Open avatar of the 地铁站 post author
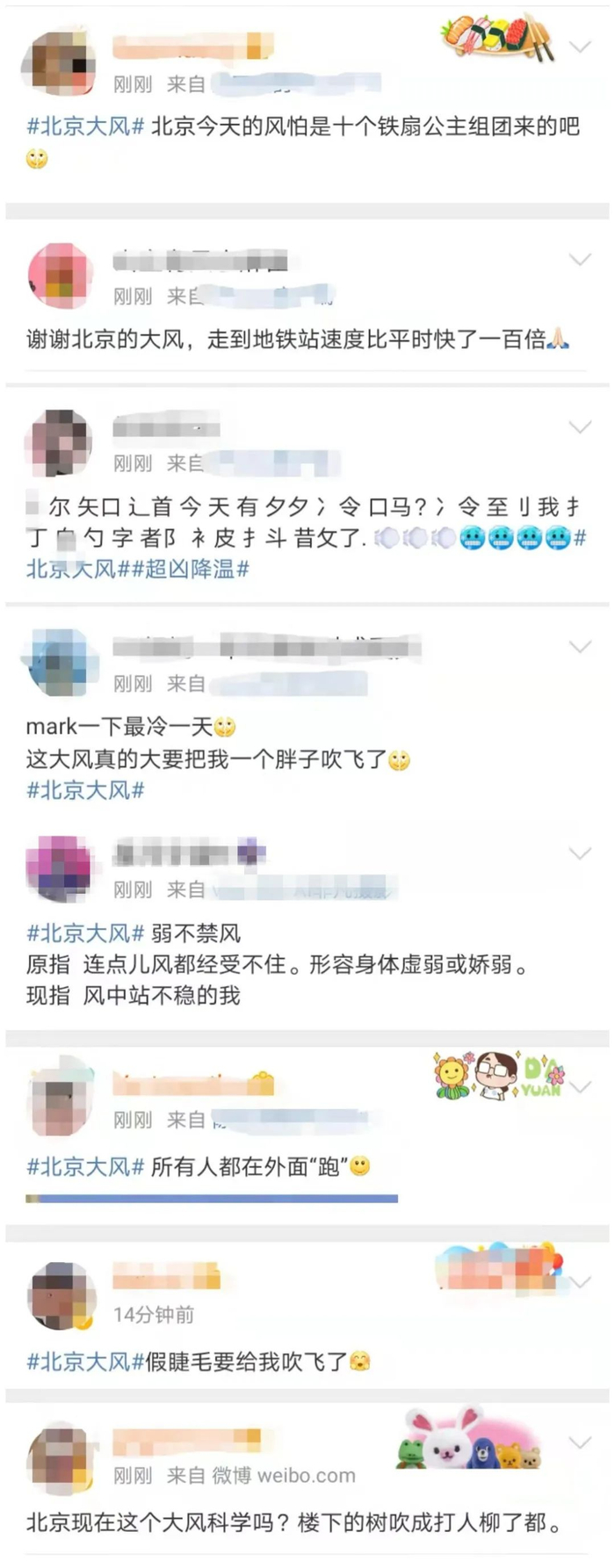Image resolution: width=615 pixels, height=1568 pixels. [60, 277]
